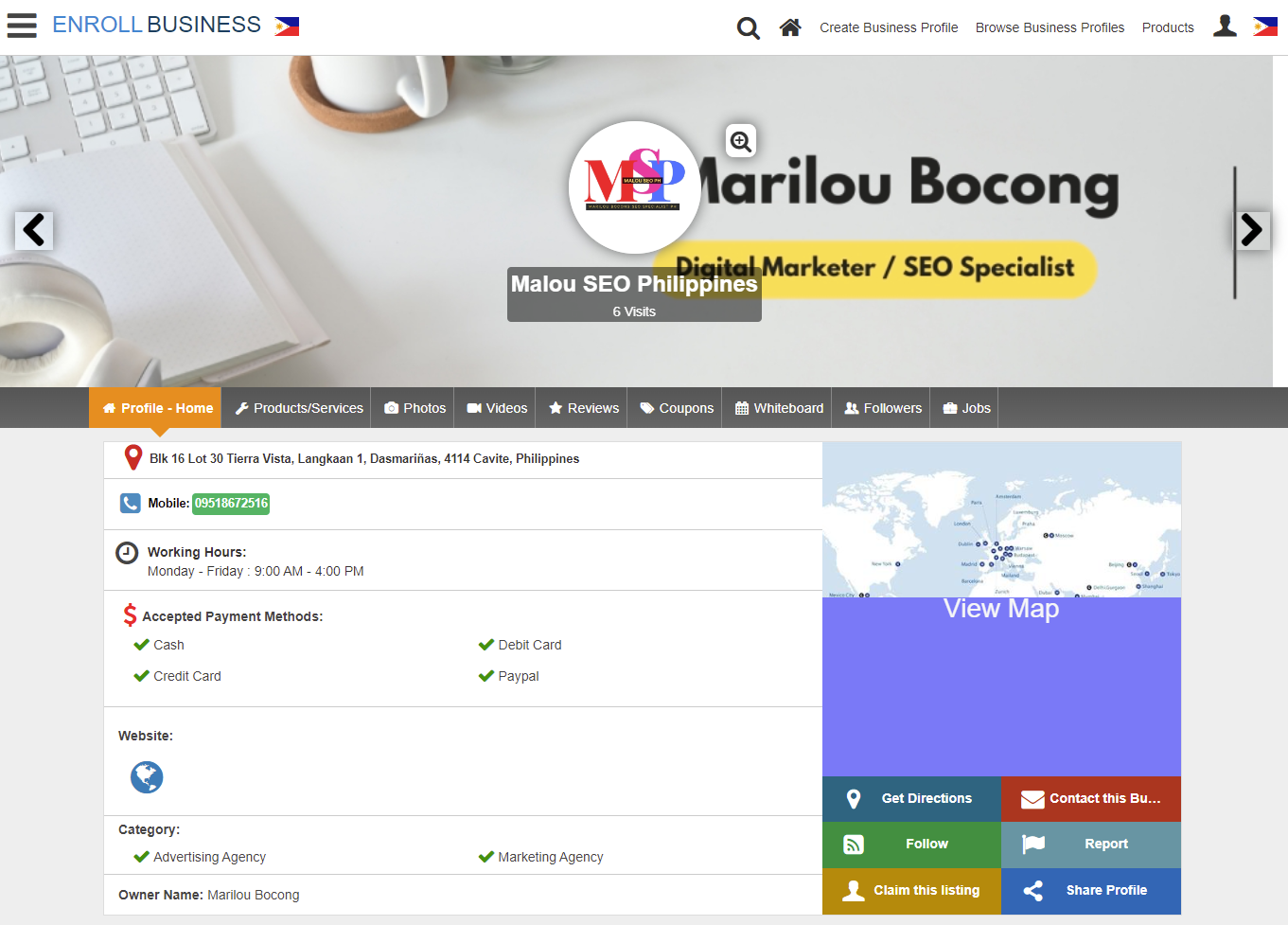Show the next cover image
The height and width of the screenshot is (925, 1288).
[1251, 230]
